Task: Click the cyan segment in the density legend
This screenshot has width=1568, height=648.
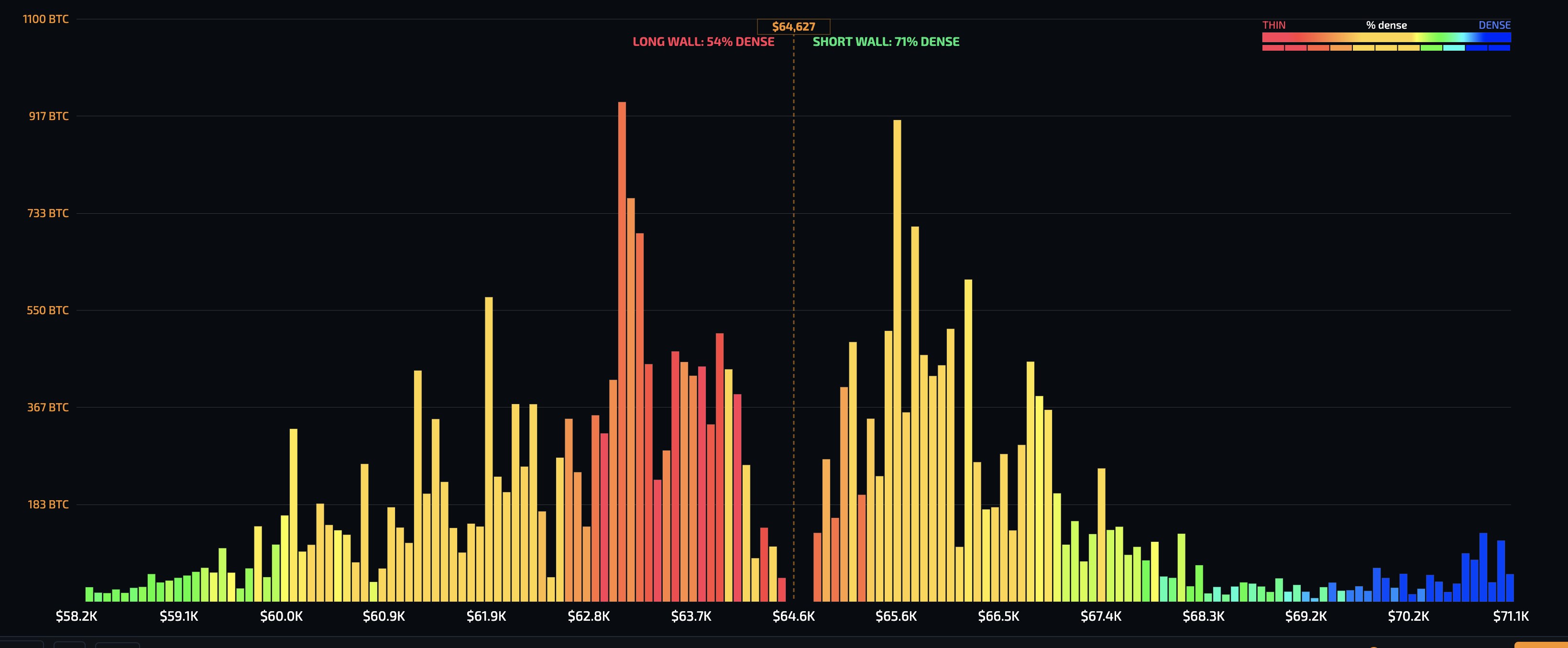Action: (1454, 47)
